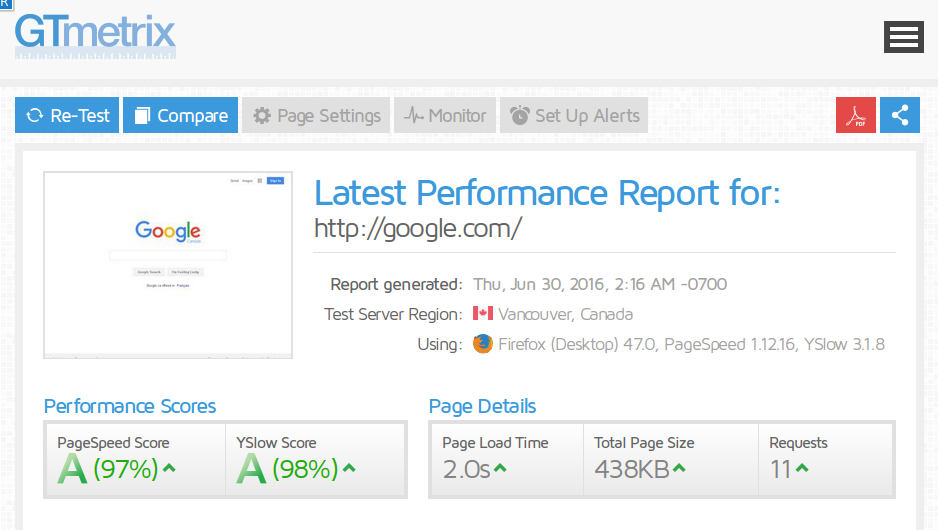The height and width of the screenshot is (530, 938).
Task: Click the 2.0s page load value
Action: (x=467, y=470)
